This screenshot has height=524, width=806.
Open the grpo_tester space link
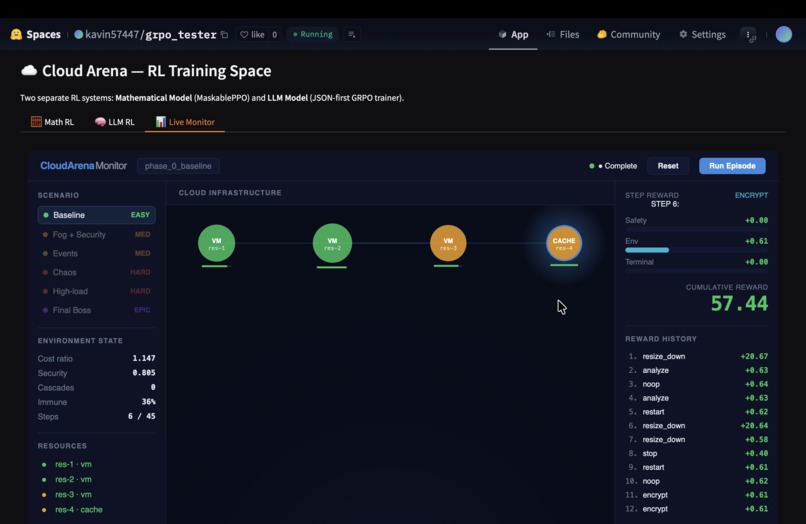[x=180, y=34]
